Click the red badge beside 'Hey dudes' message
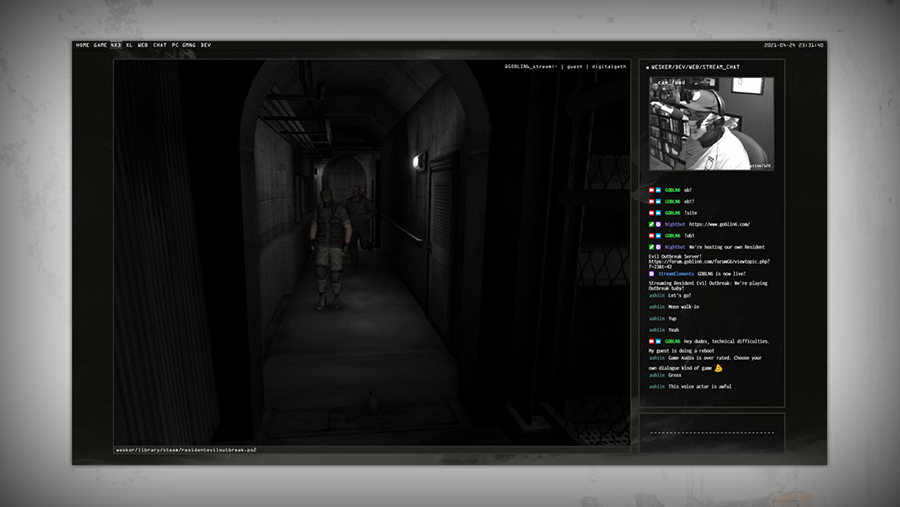Screen dimensions: 900x507 point(651,341)
